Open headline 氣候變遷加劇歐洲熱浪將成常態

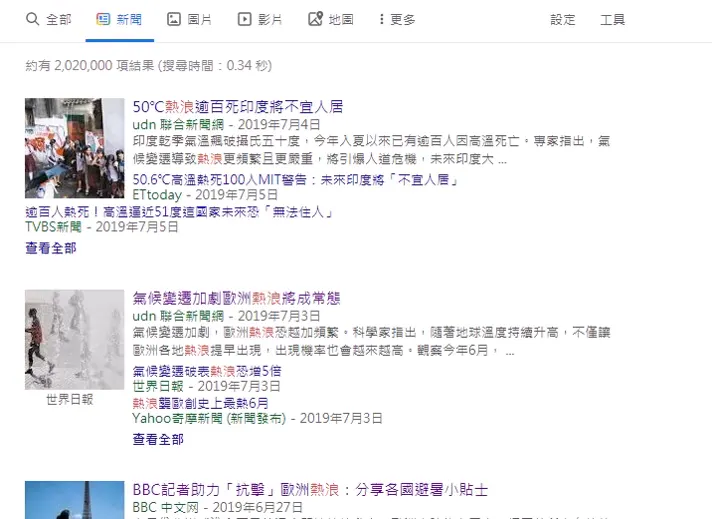[237, 298]
